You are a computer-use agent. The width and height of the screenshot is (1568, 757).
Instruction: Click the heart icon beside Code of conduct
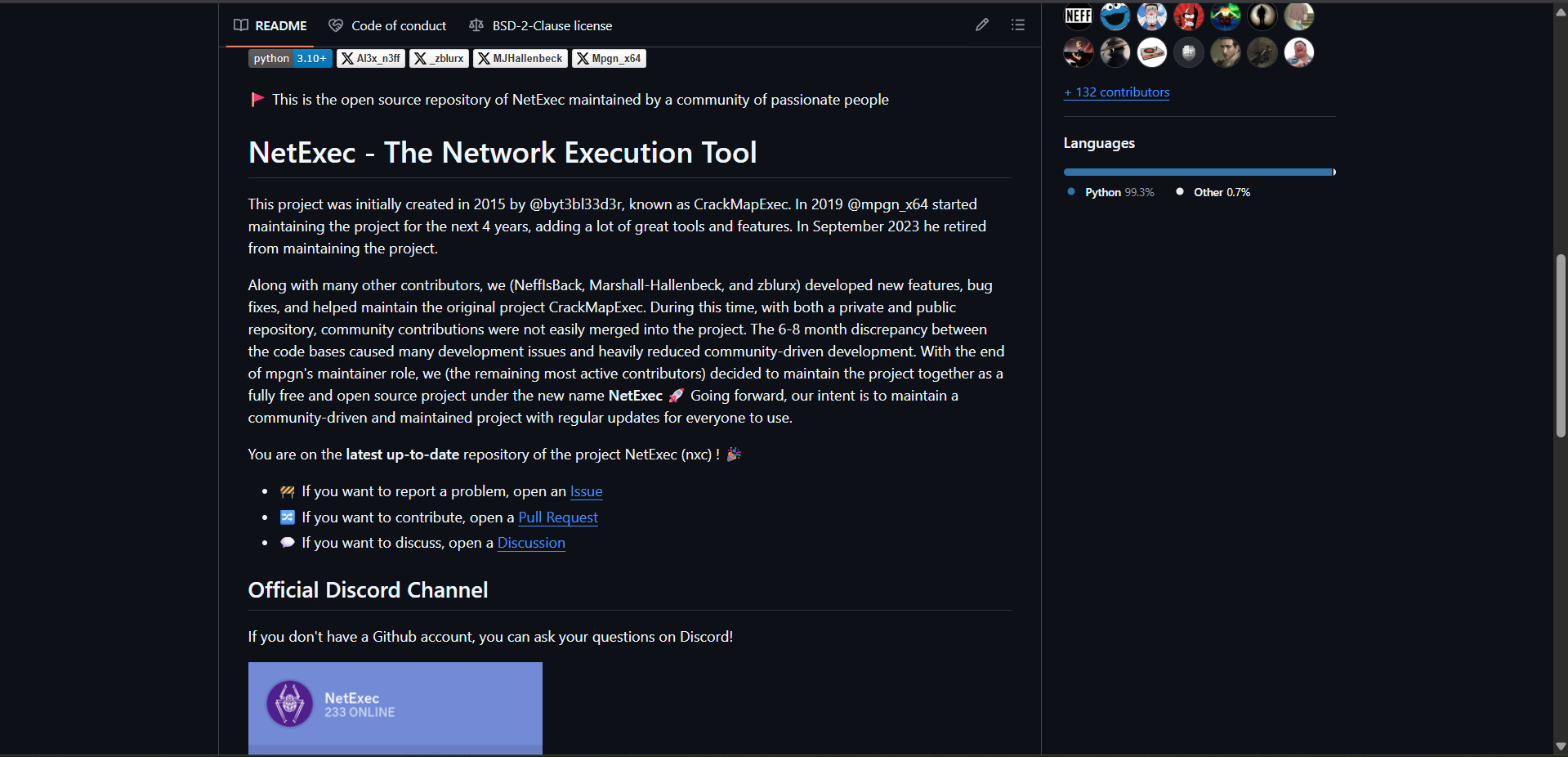335,25
